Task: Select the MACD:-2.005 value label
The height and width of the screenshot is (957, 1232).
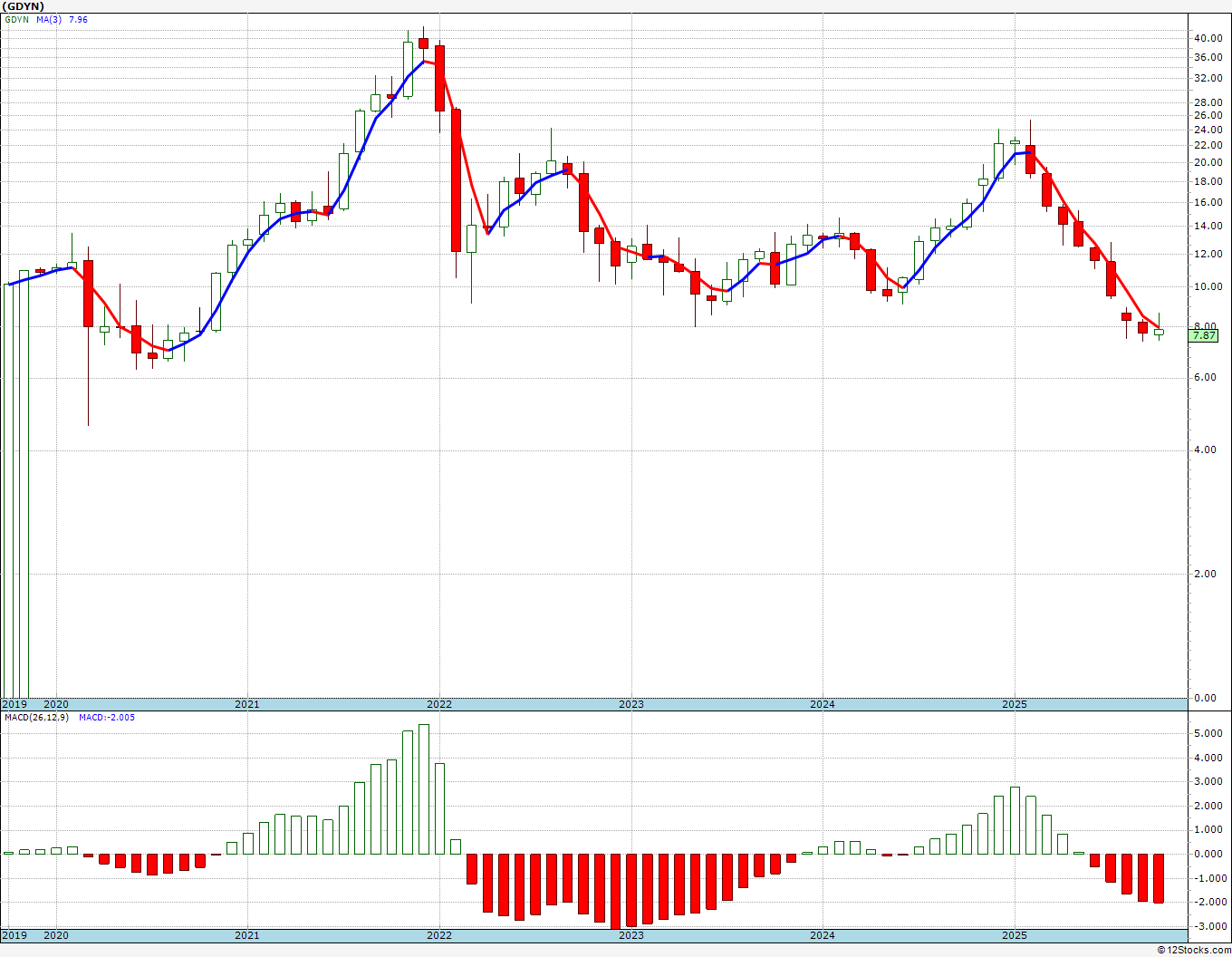Action: (x=107, y=718)
